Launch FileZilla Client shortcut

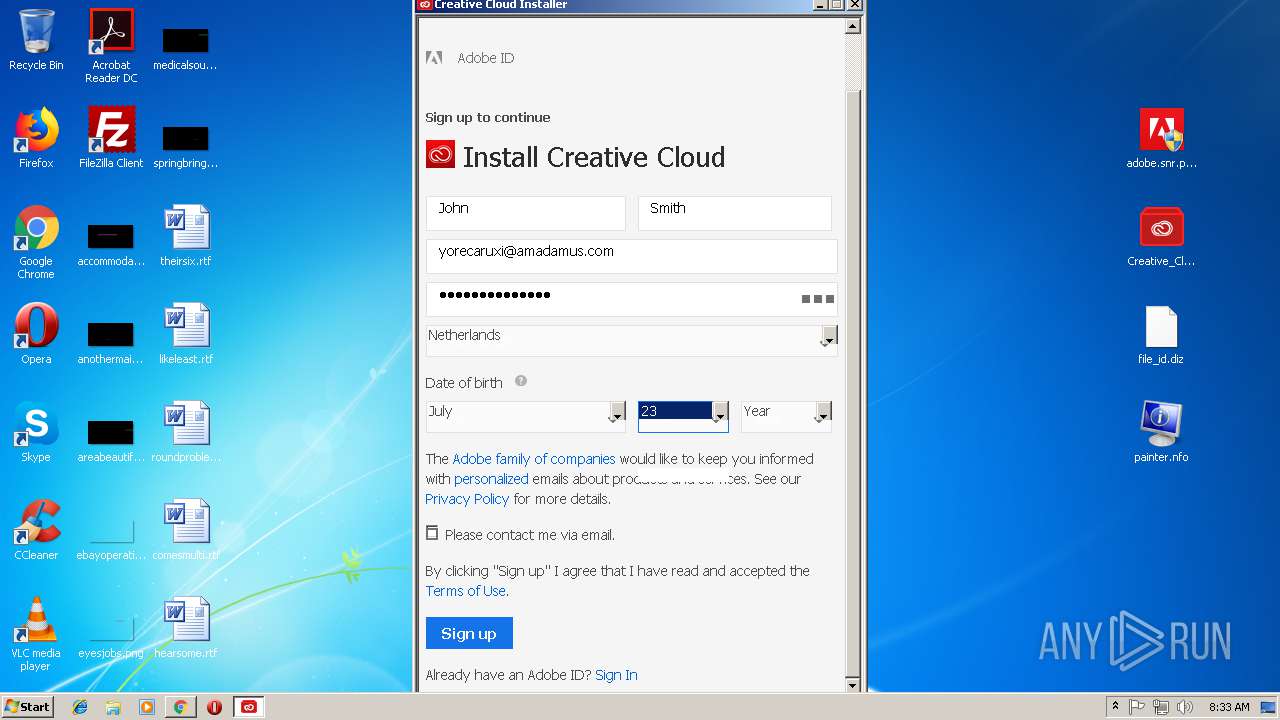click(x=111, y=138)
